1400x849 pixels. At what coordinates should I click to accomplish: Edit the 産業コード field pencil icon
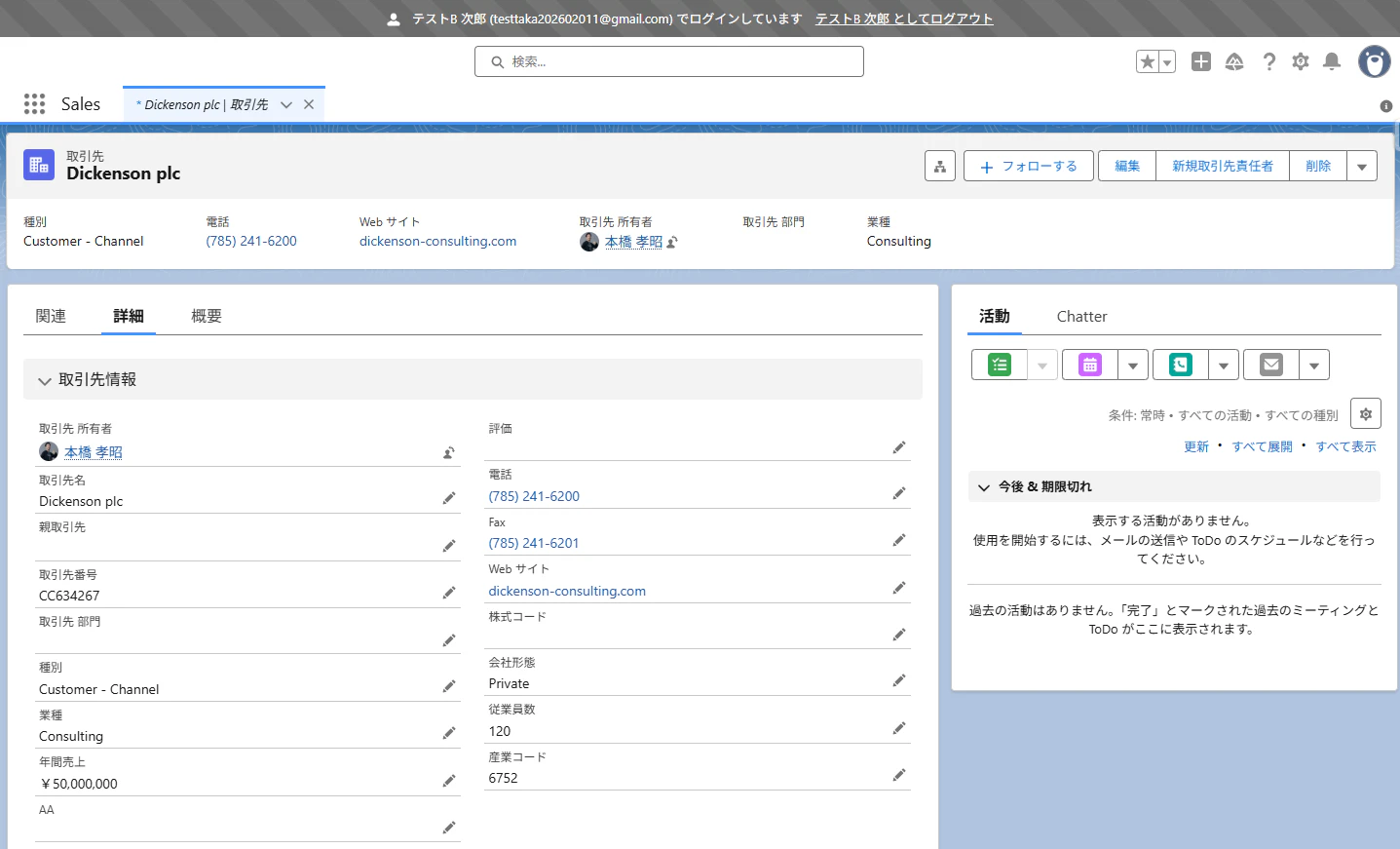(x=899, y=775)
